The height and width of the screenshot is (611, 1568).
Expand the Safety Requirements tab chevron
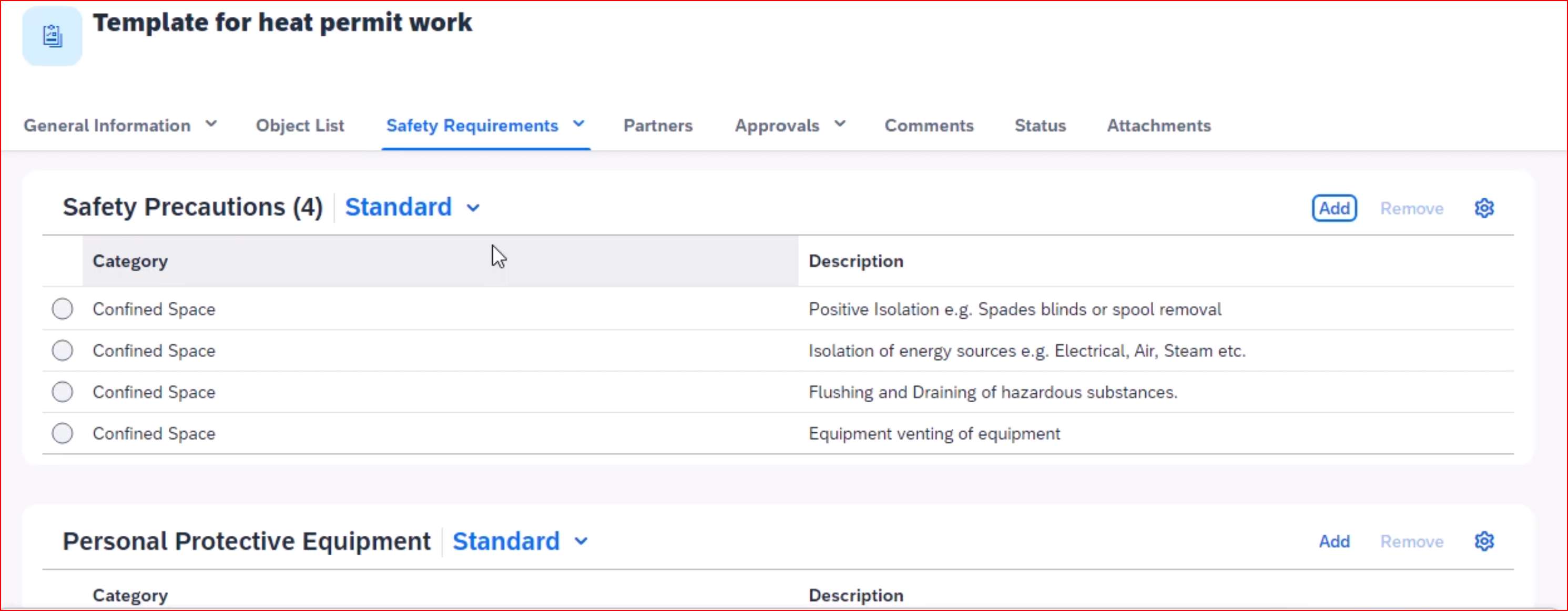click(x=579, y=124)
